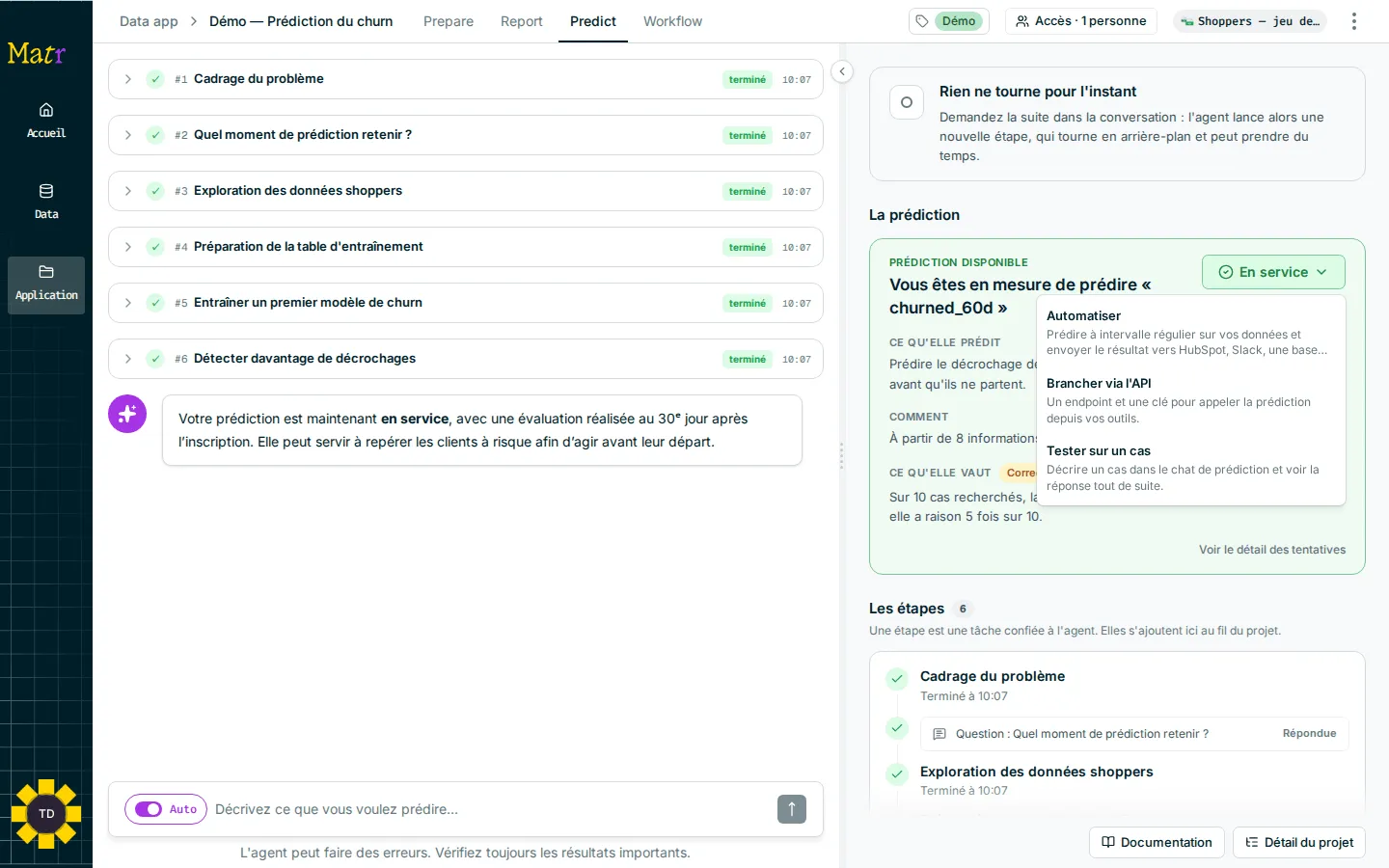Click the Cadrage du problème checkmark in Les étapes
The height and width of the screenshot is (868, 1389).
pyautogui.click(x=897, y=678)
